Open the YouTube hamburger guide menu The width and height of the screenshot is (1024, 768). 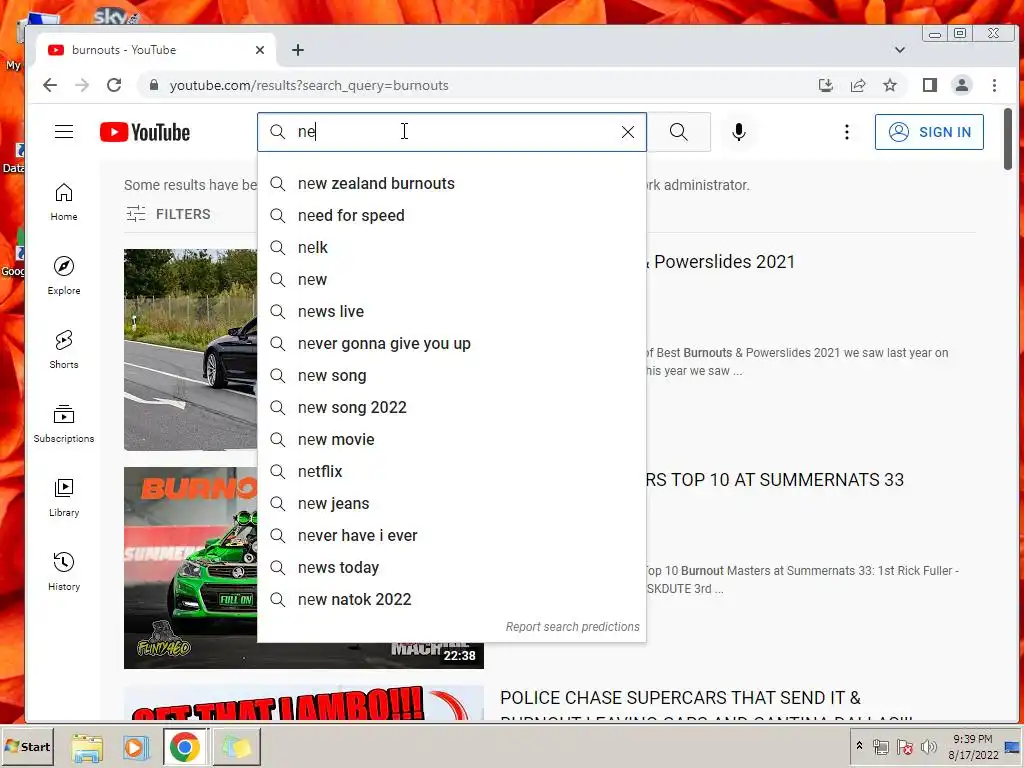click(64, 132)
